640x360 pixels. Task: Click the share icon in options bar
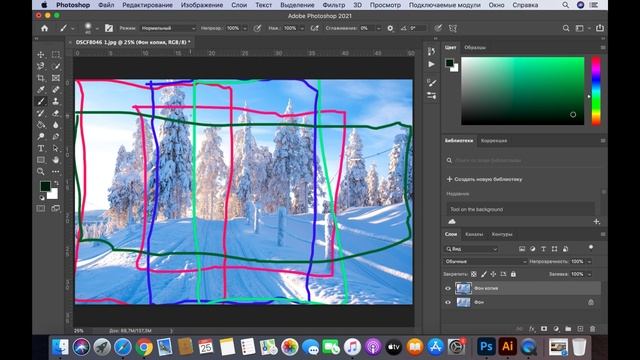point(600,28)
